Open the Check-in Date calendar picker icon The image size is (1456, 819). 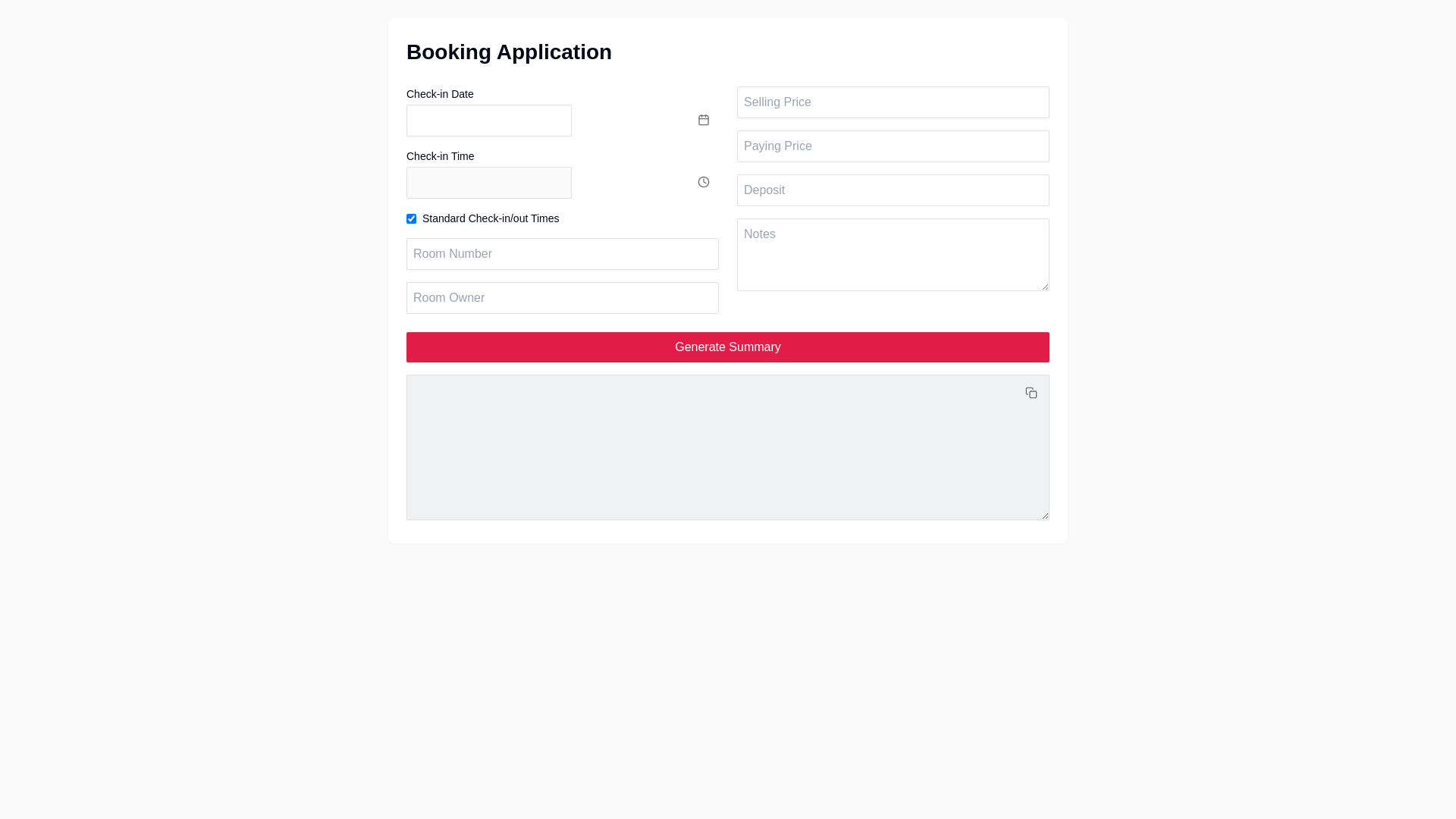[704, 120]
